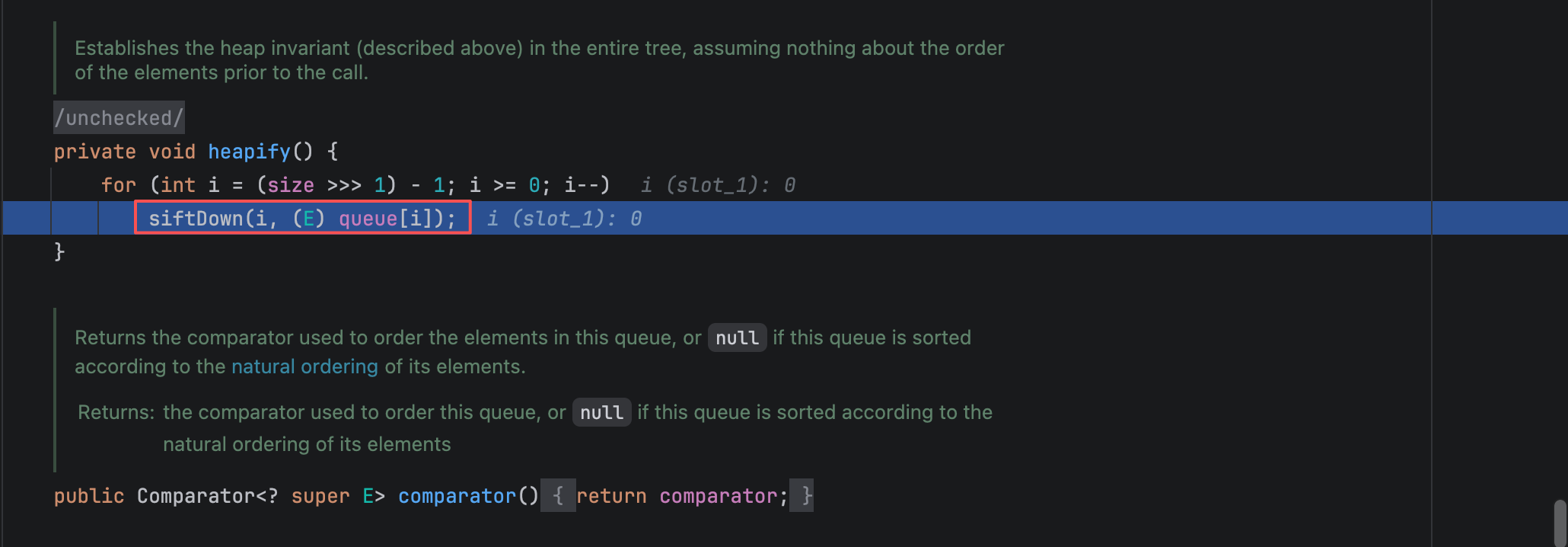The height and width of the screenshot is (547, 1568).
Task: Click the Returns: label in documentation
Action: pyautogui.click(x=116, y=412)
